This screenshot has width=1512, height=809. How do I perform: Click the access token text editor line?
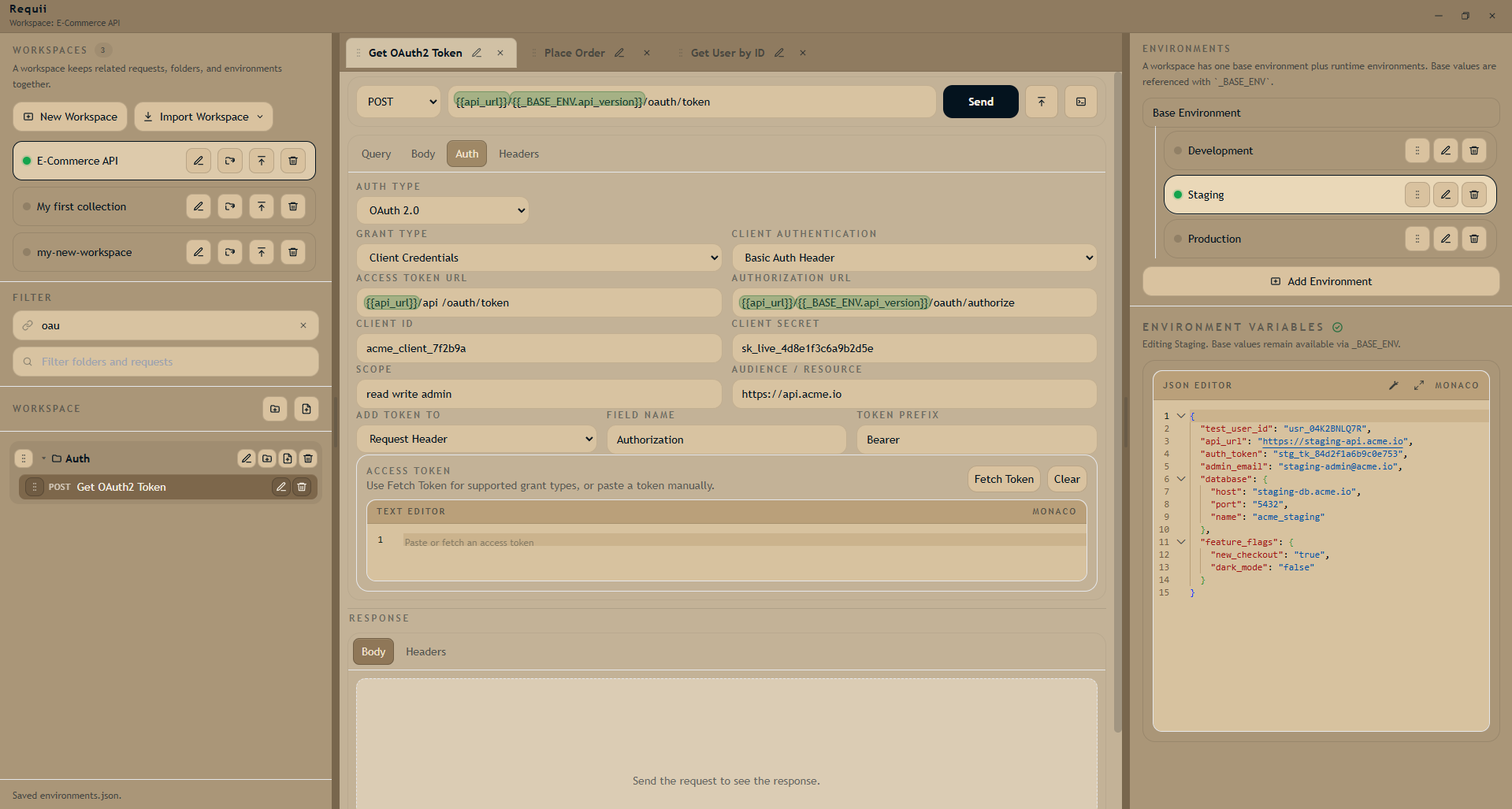tap(744, 540)
